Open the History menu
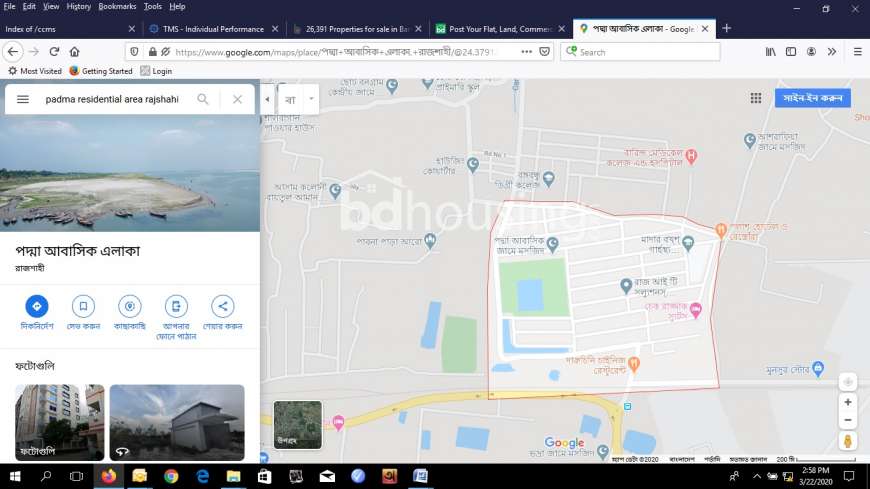 click(78, 6)
